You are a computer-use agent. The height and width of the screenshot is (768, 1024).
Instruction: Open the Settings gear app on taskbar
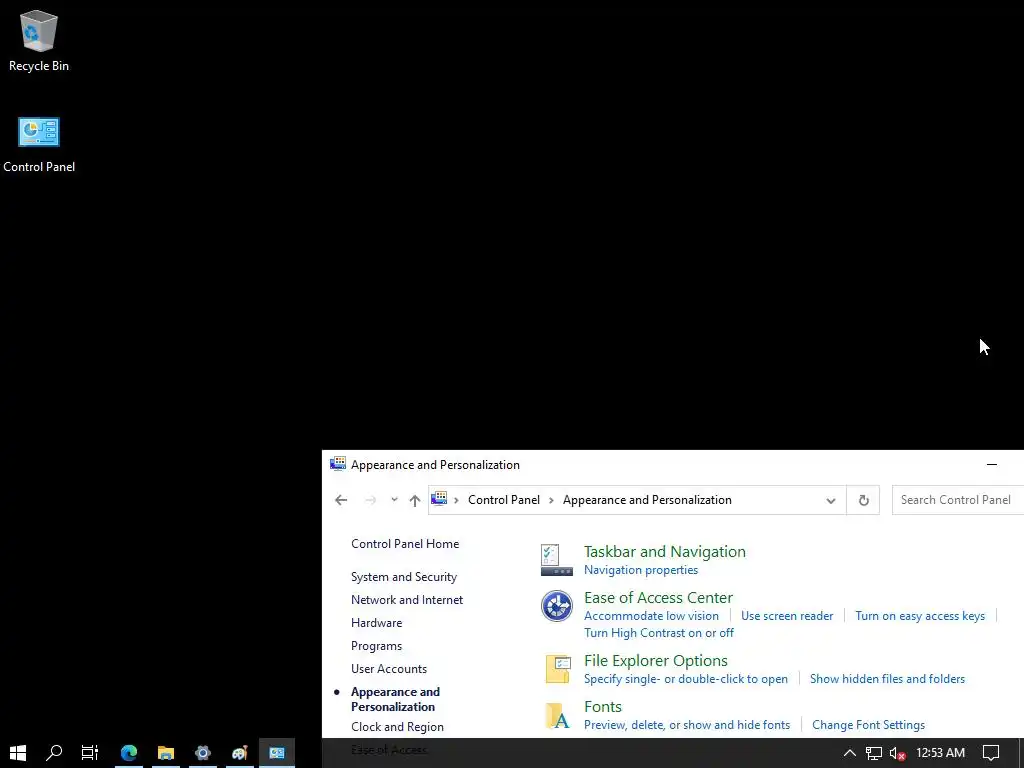(x=202, y=753)
